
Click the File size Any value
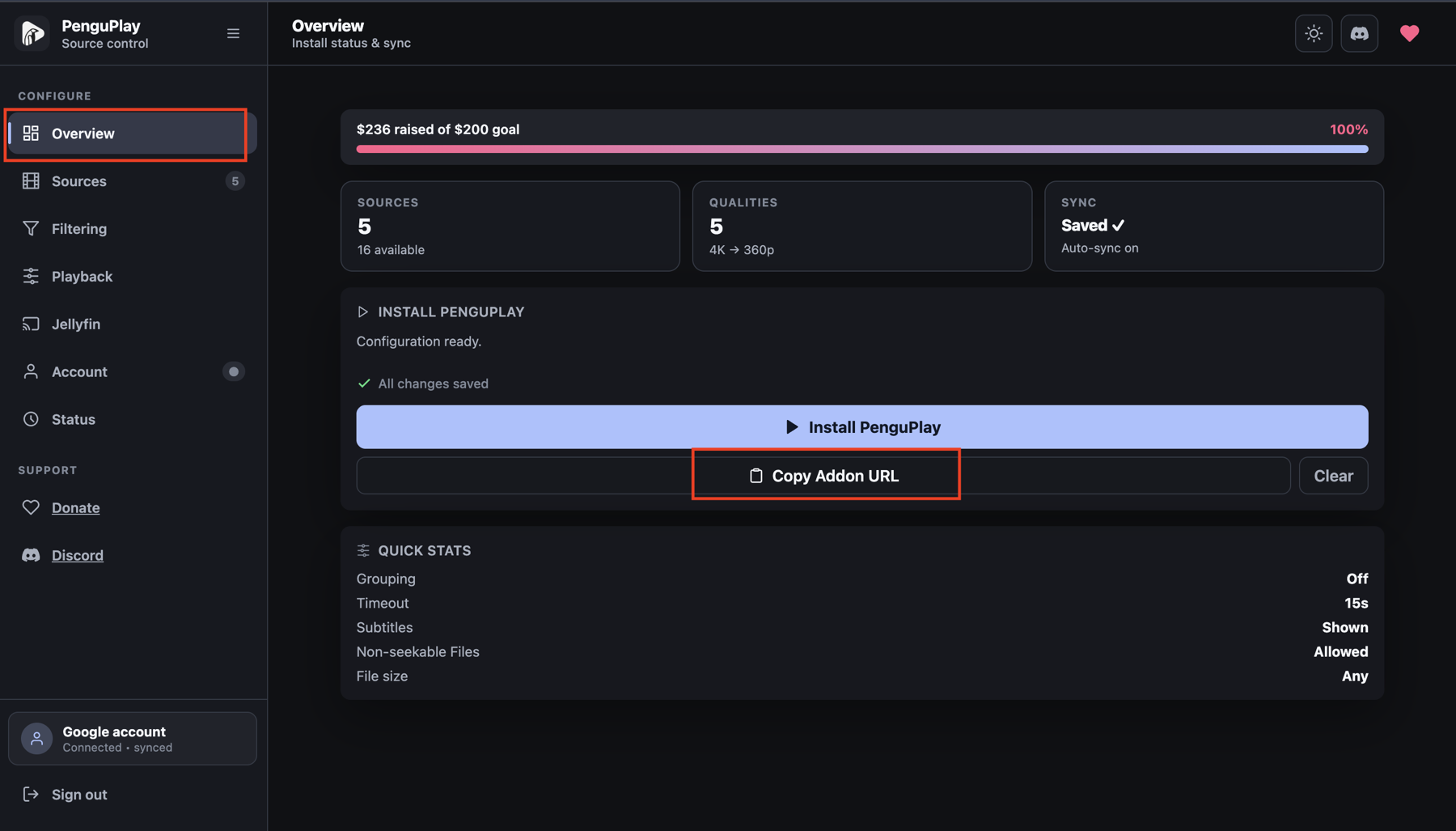pyautogui.click(x=1355, y=676)
